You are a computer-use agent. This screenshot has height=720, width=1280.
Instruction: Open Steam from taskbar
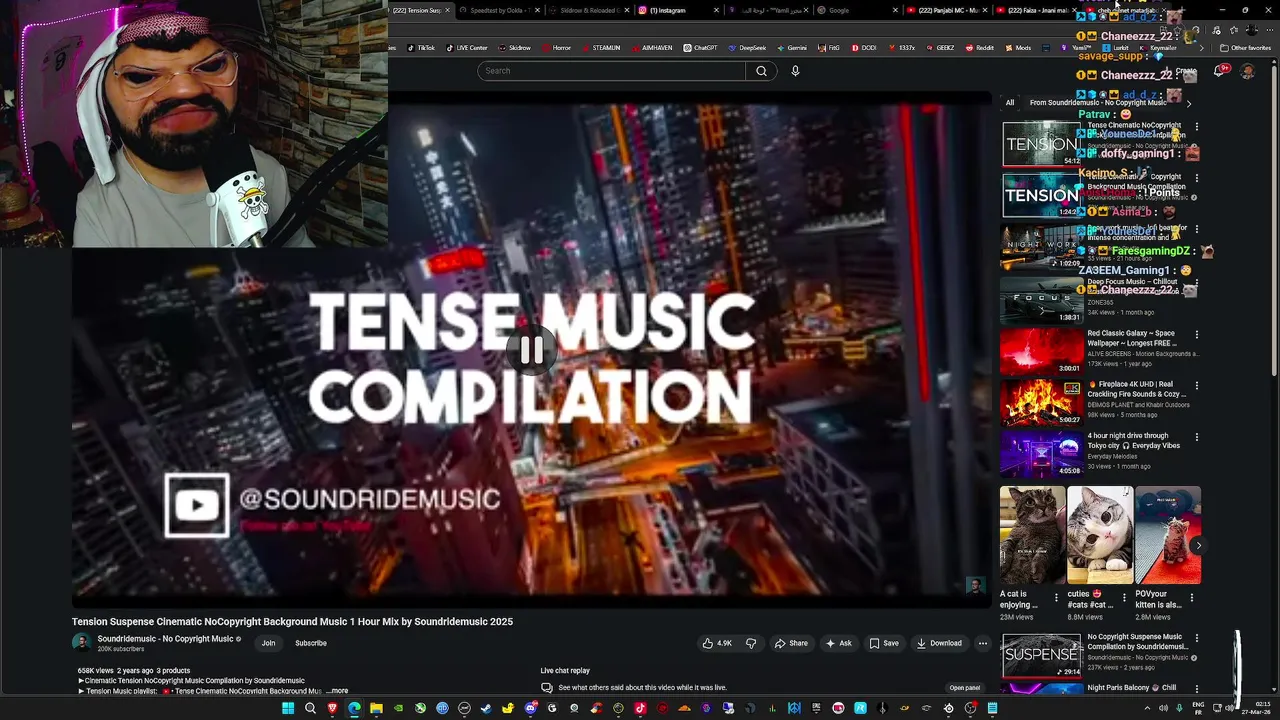tap(486, 708)
